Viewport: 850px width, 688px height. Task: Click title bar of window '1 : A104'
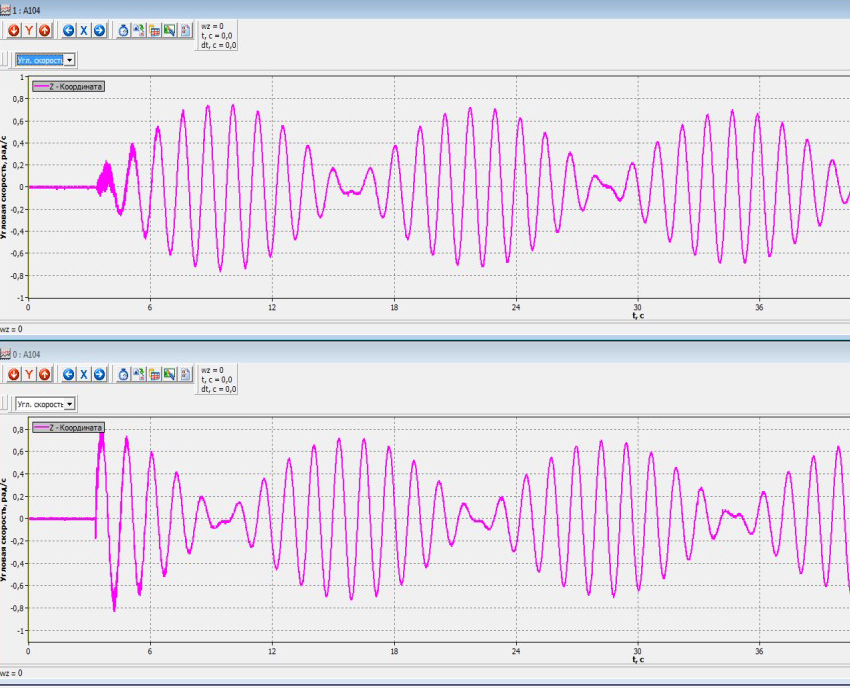point(400,8)
